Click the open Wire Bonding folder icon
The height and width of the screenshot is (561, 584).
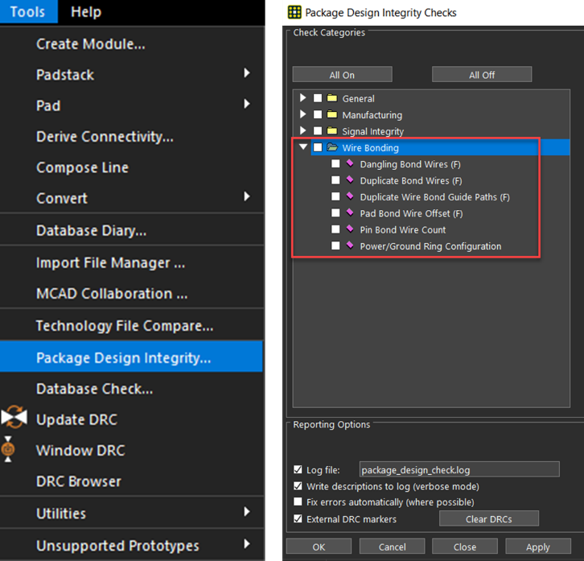(332, 148)
